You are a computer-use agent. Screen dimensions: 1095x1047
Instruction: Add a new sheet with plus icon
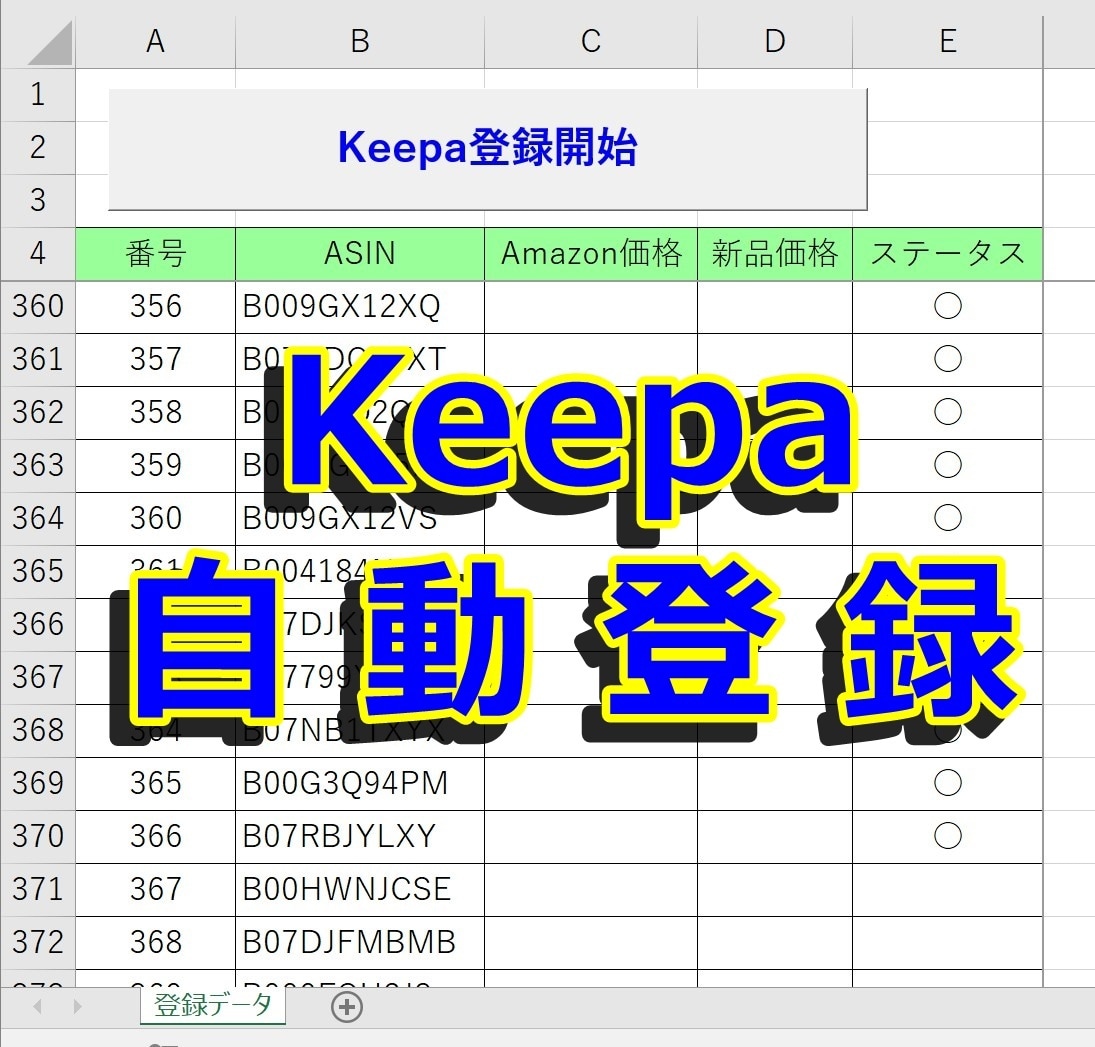(x=347, y=1007)
